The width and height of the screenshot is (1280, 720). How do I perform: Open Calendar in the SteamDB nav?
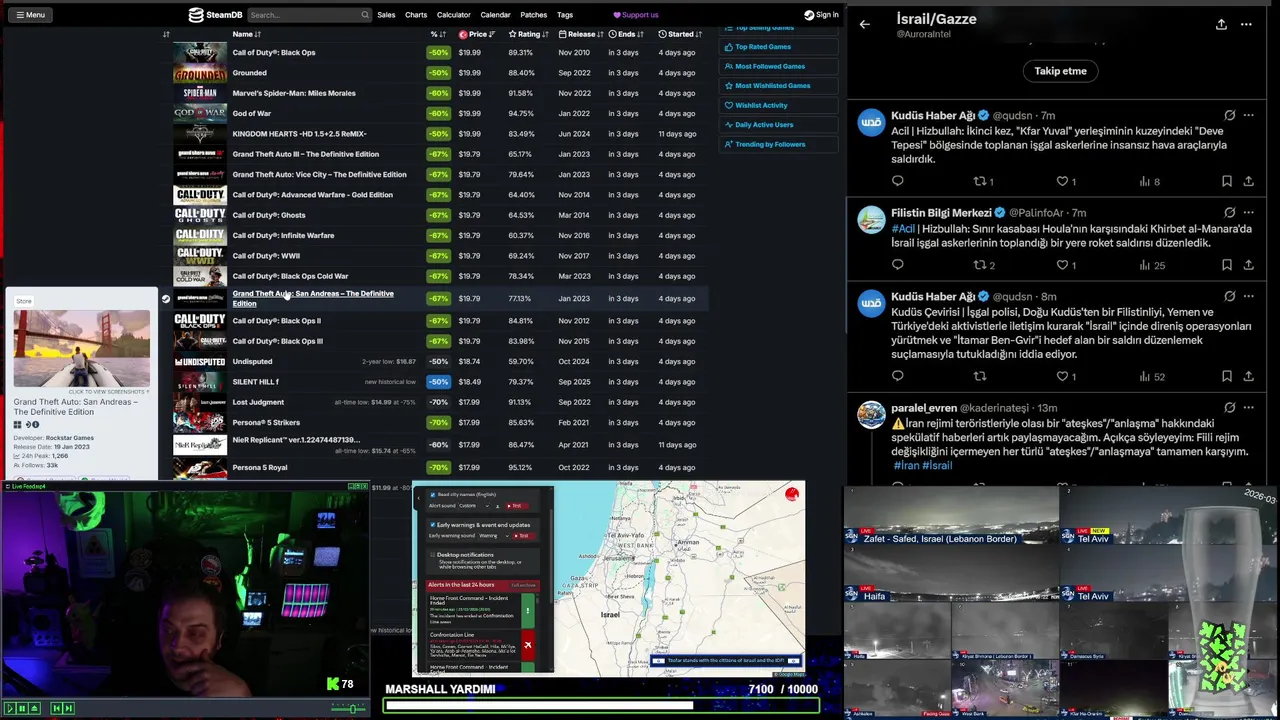click(495, 15)
